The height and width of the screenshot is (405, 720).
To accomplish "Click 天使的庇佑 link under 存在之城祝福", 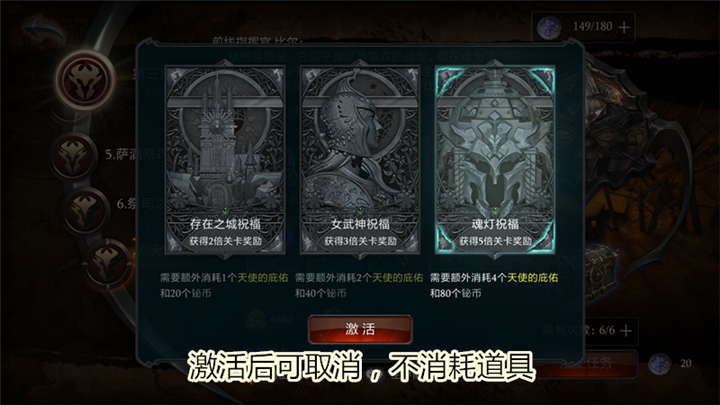I will pos(263,277).
